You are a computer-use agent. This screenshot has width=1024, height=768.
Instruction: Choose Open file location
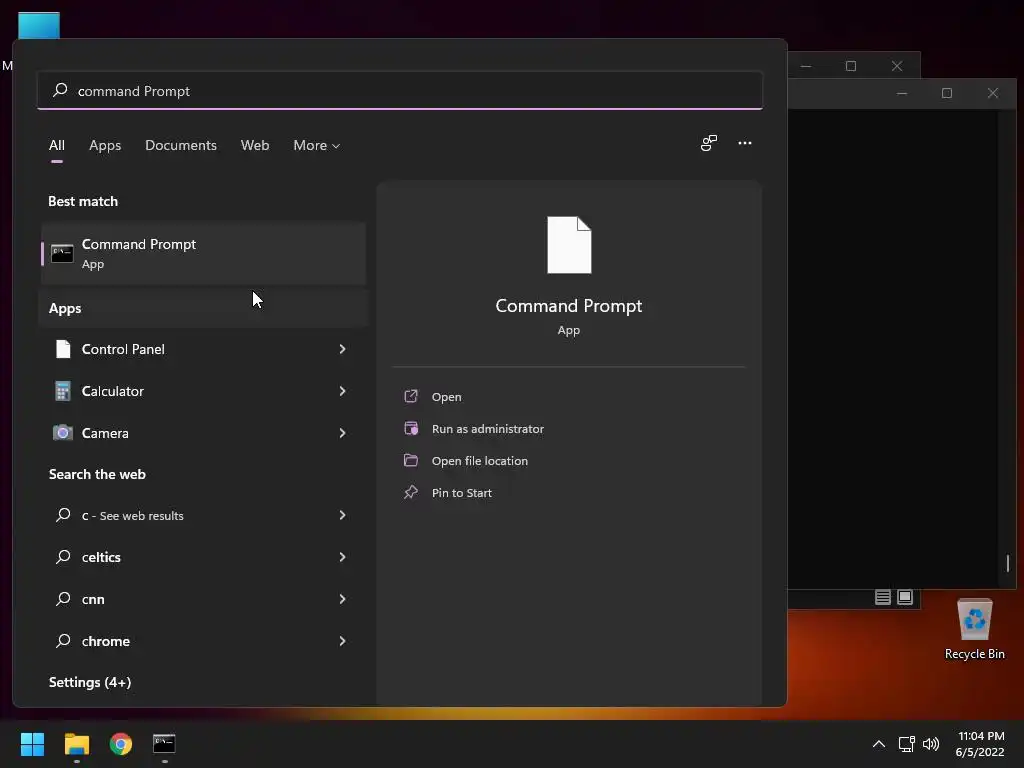480,461
